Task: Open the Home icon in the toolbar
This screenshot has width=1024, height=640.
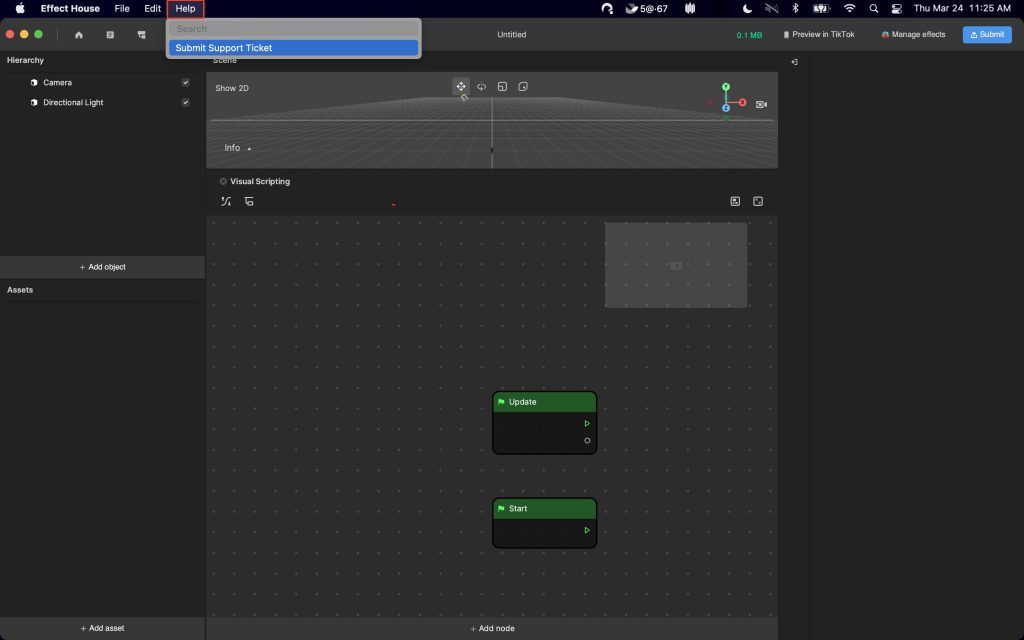Action: coord(79,35)
